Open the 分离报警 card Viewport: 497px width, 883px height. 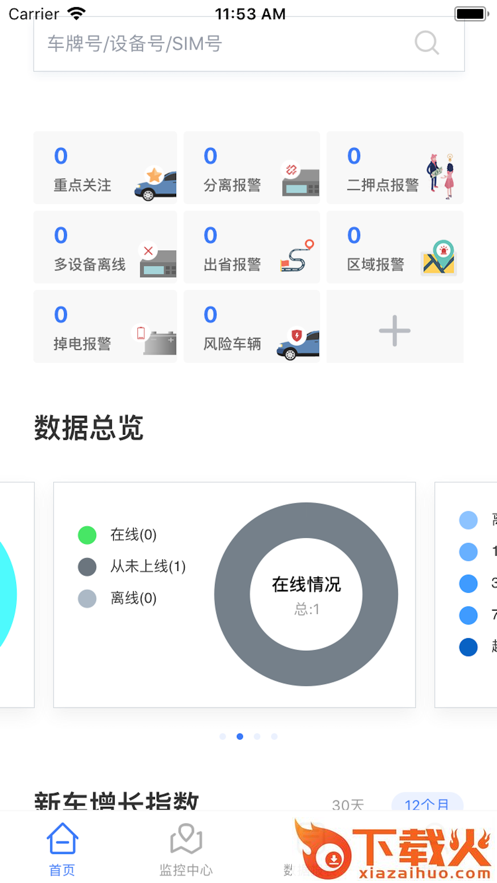pyautogui.click(x=252, y=168)
